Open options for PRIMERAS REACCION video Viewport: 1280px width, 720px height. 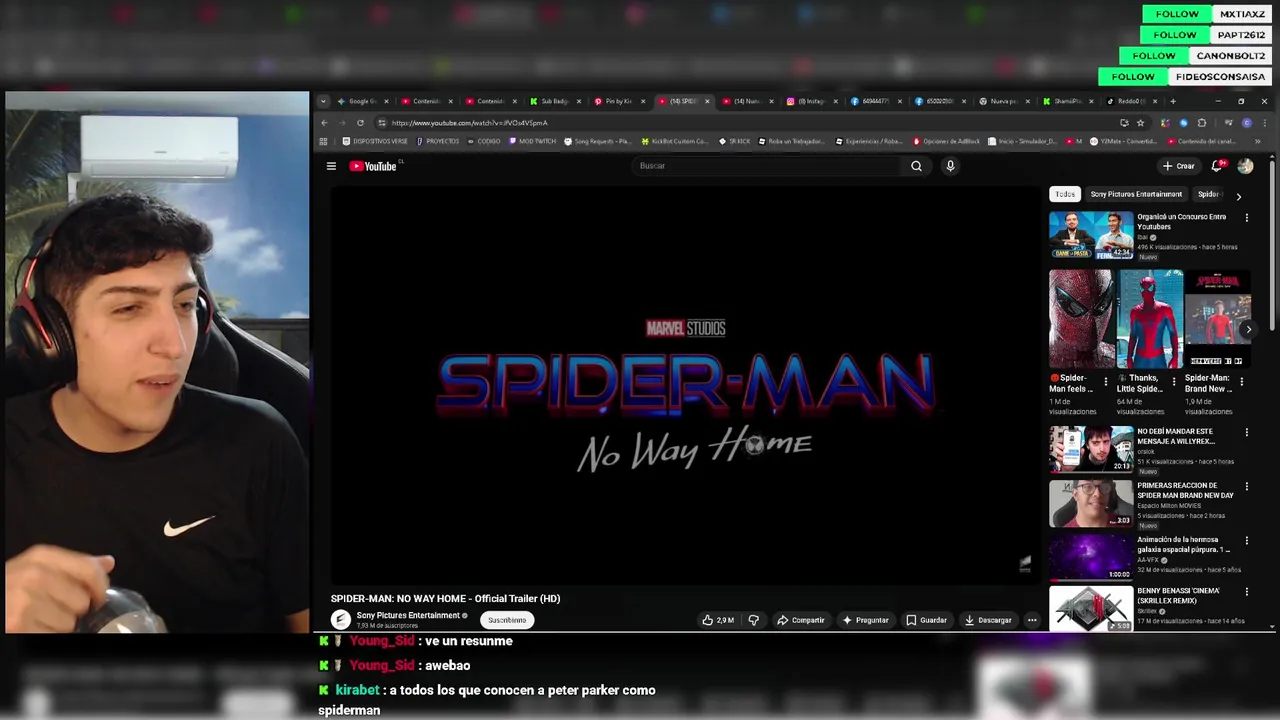[1246, 486]
